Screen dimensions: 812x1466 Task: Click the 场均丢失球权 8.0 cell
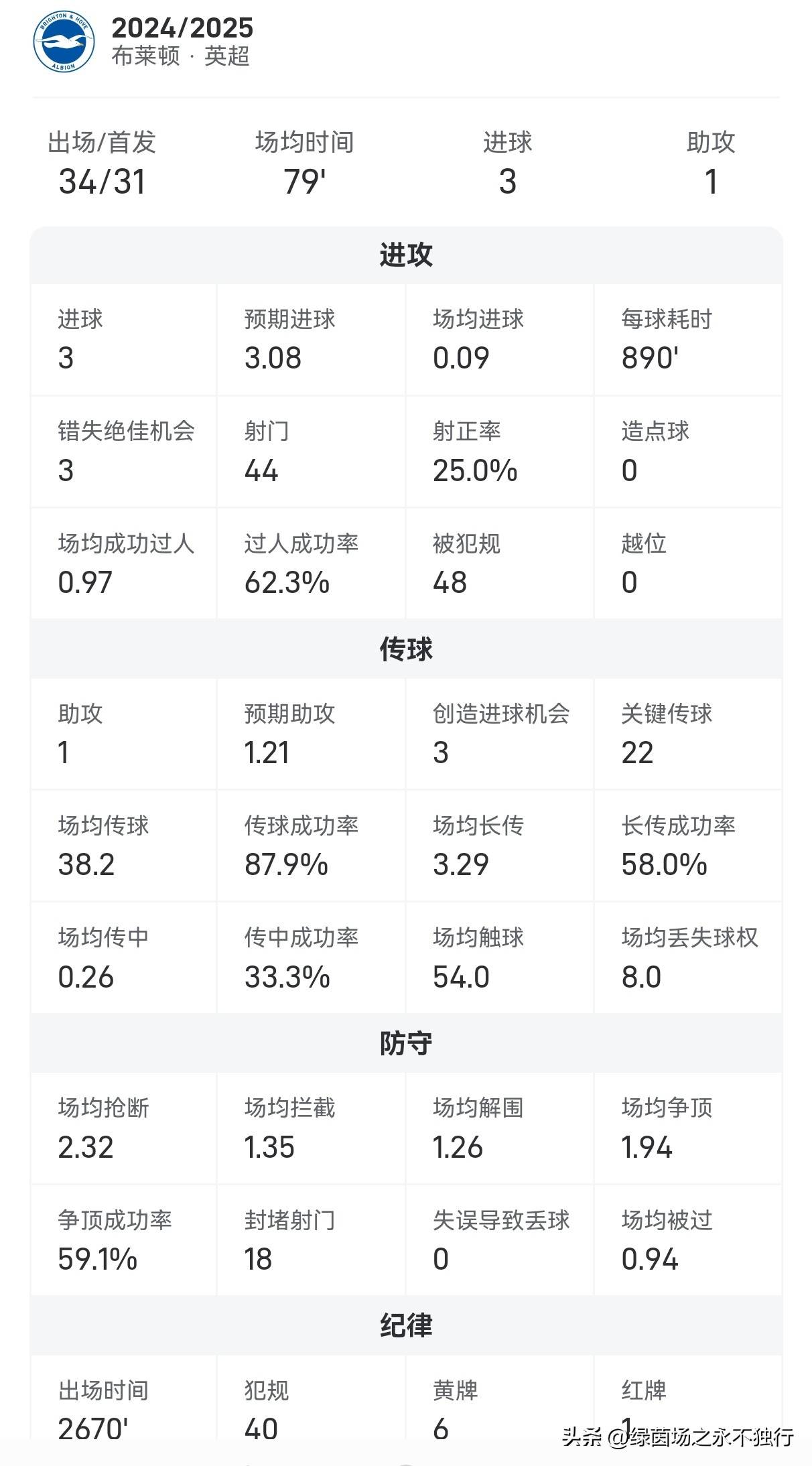[687, 957]
